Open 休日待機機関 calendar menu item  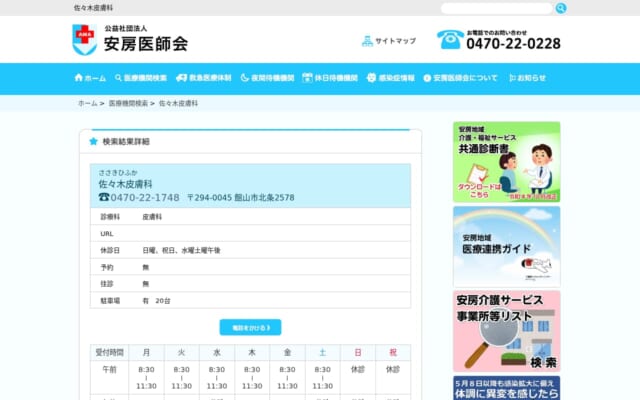[x=330, y=78]
